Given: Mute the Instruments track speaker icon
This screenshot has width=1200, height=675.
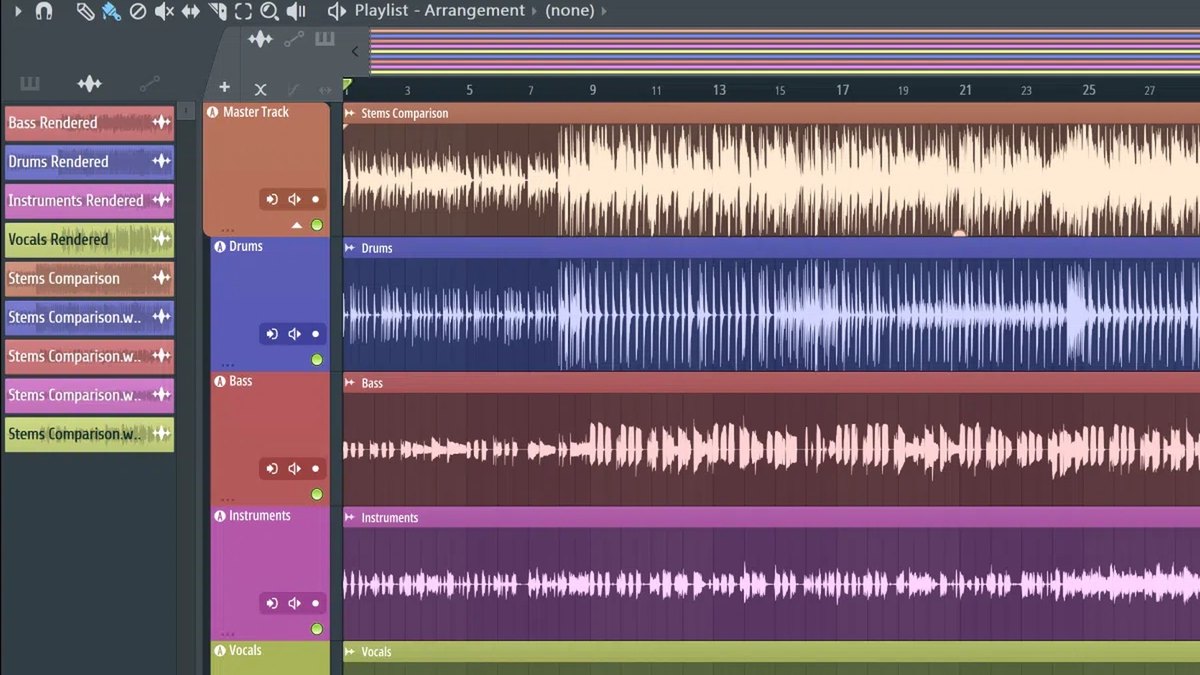Looking at the screenshot, I should [294, 604].
